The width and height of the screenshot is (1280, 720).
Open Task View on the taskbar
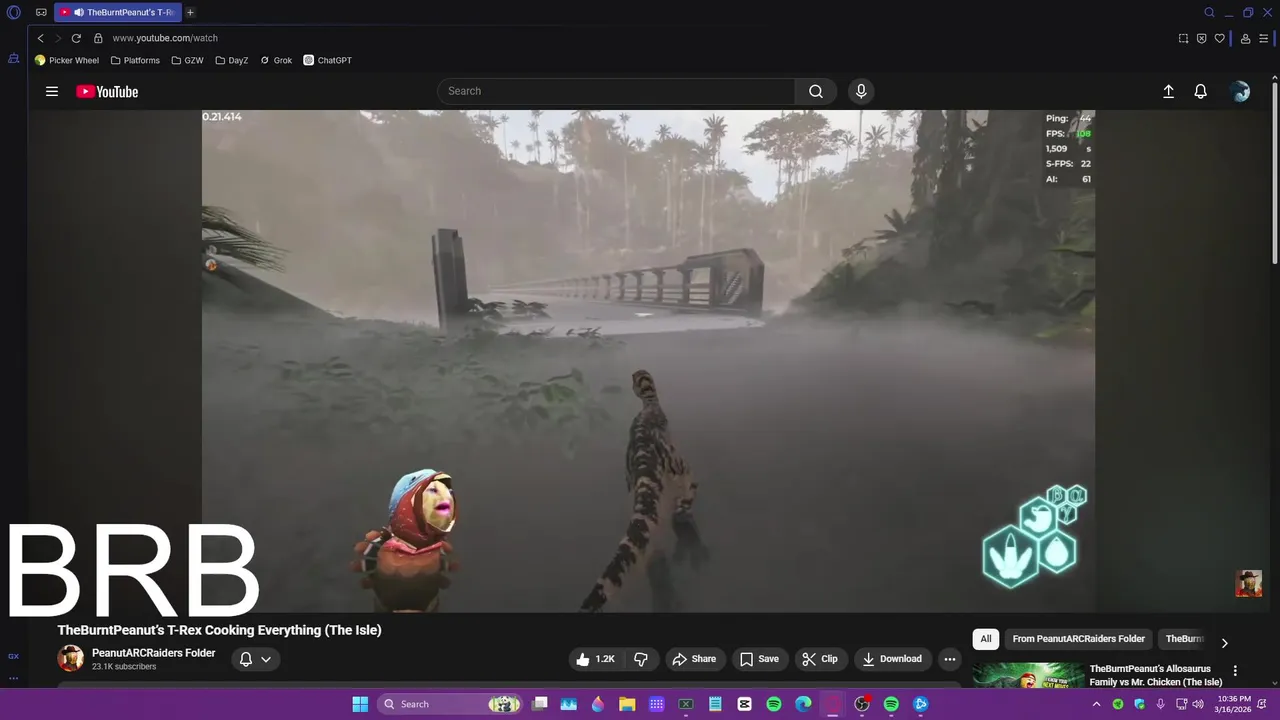(540, 704)
